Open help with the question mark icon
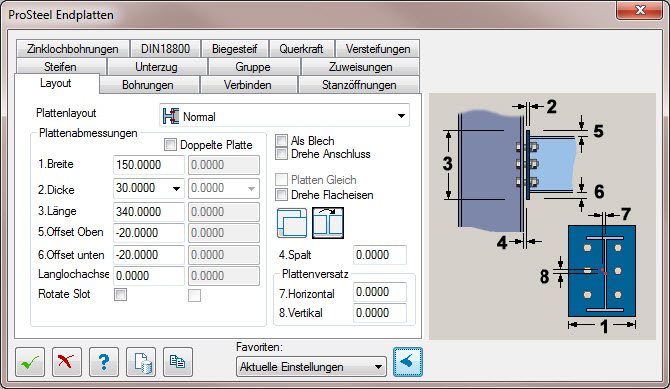This screenshot has height=389, width=670. pos(104,362)
